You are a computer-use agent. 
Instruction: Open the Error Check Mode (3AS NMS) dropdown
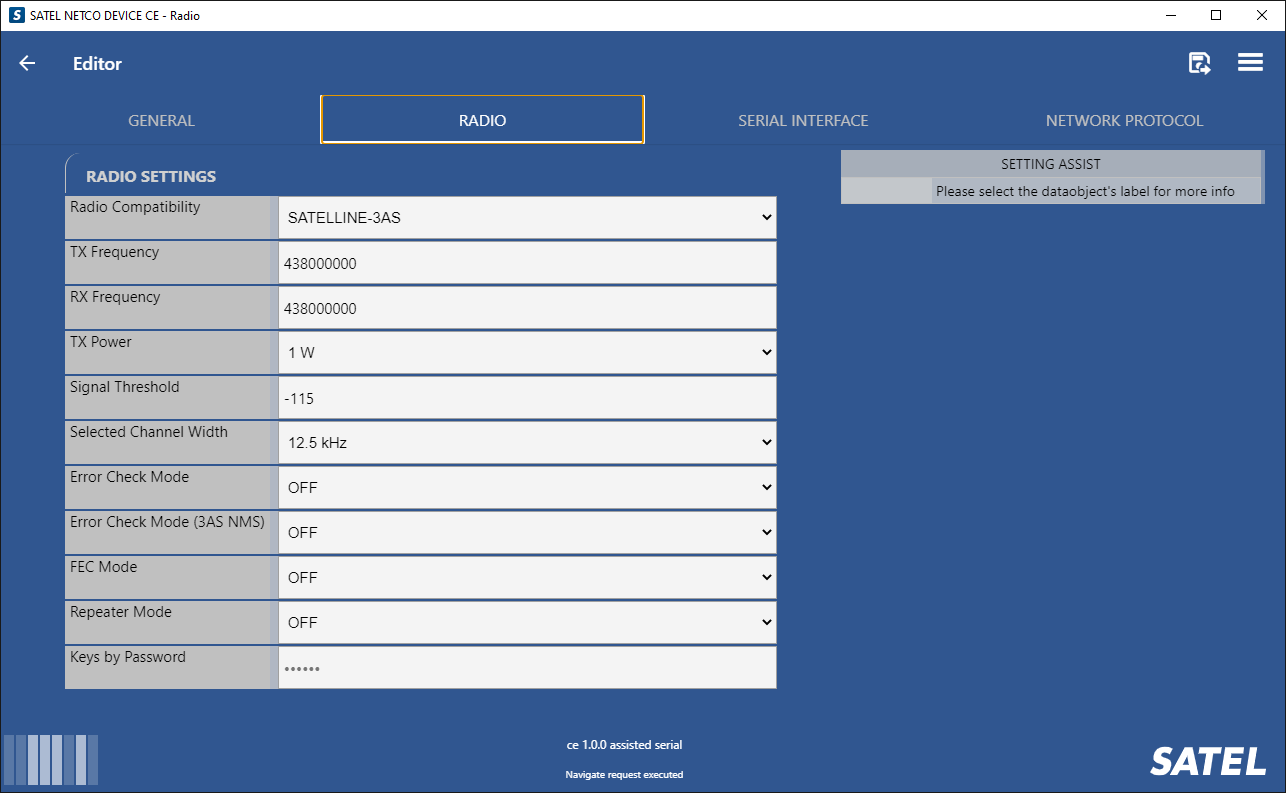pyautogui.click(x=528, y=532)
